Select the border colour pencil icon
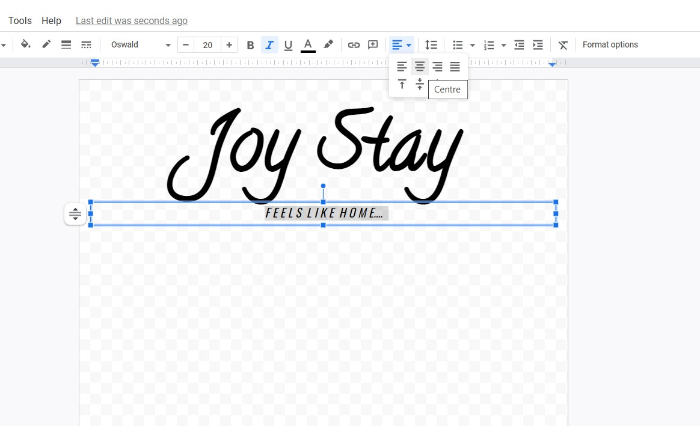 (46, 45)
